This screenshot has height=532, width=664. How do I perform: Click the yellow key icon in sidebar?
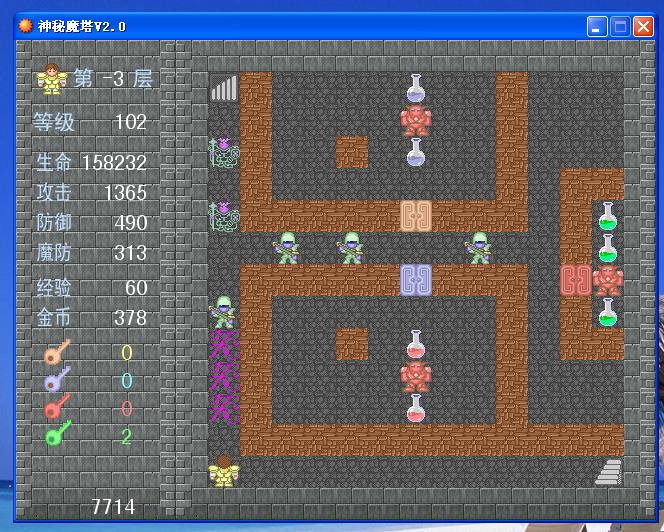[57, 352]
